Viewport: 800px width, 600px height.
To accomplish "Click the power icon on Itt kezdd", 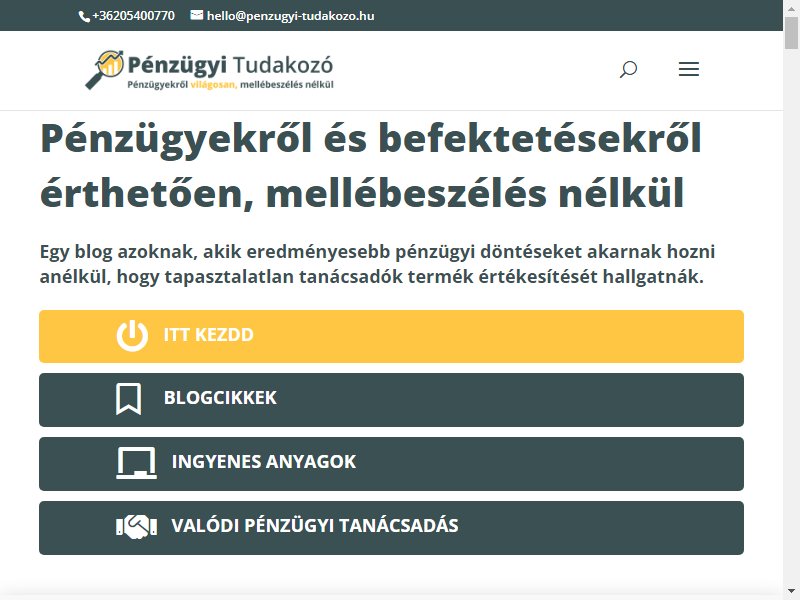I will click(x=132, y=336).
